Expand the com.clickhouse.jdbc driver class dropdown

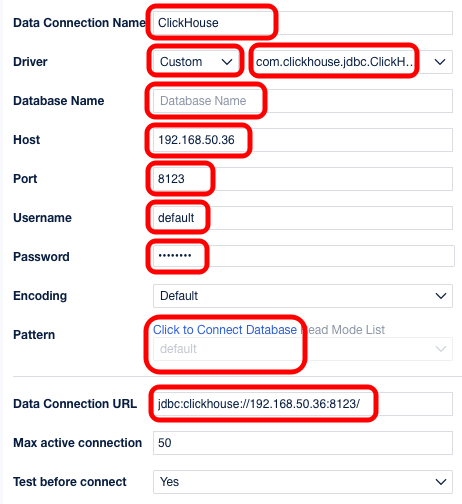coord(351,62)
